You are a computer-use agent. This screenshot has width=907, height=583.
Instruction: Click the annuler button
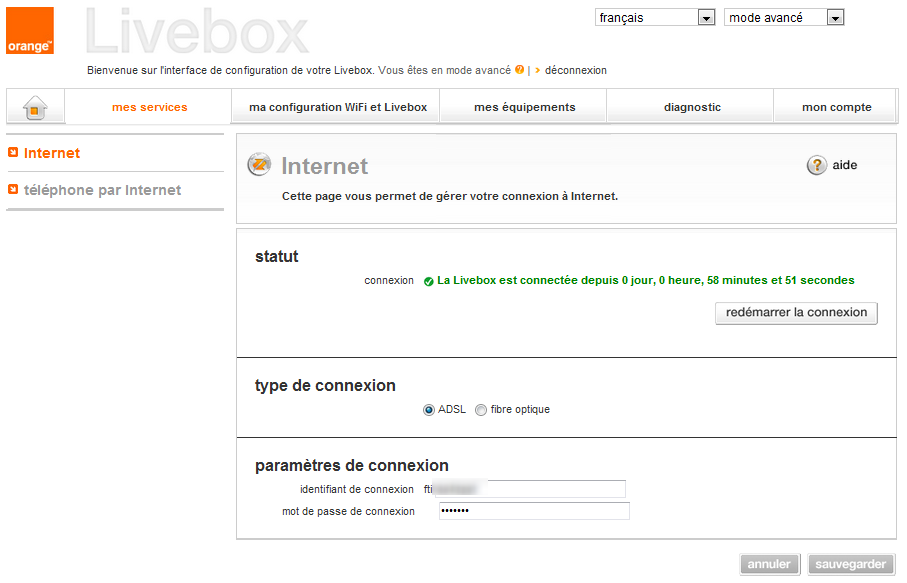(x=769, y=564)
